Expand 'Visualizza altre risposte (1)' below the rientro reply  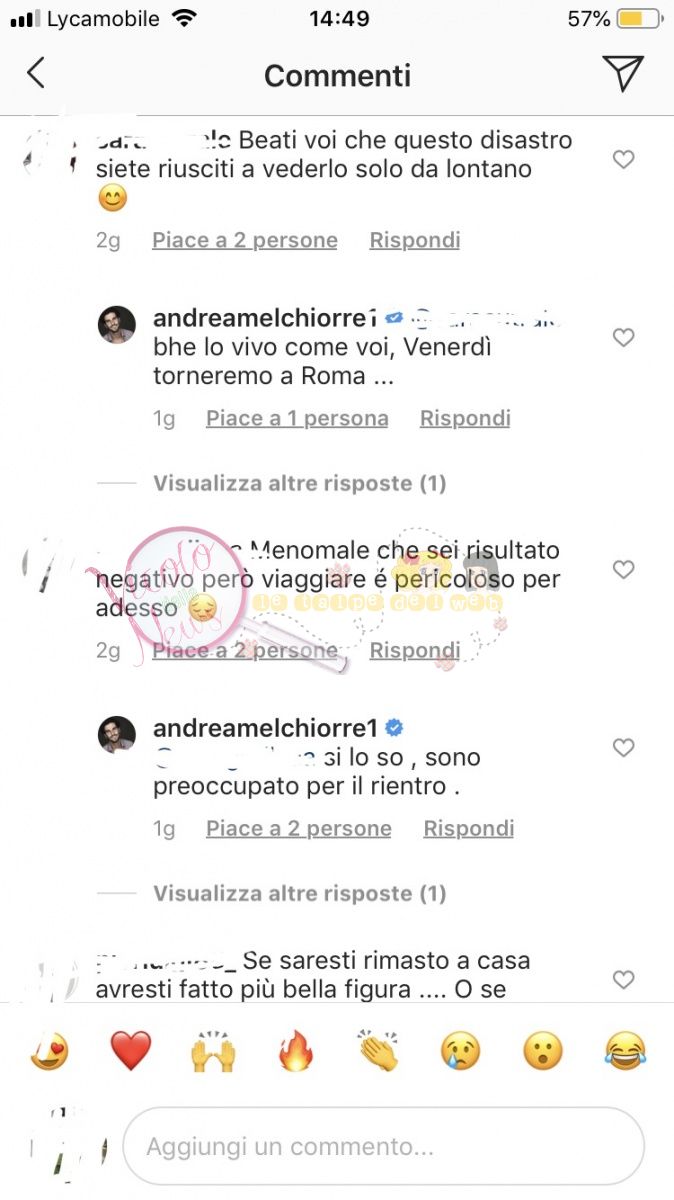click(x=299, y=894)
